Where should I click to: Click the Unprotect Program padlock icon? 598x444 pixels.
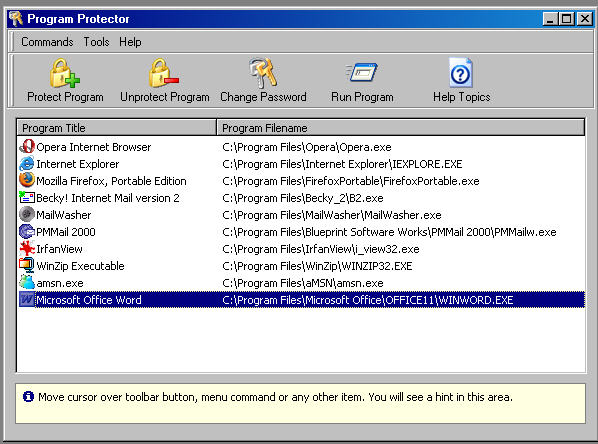click(x=164, y=73)
